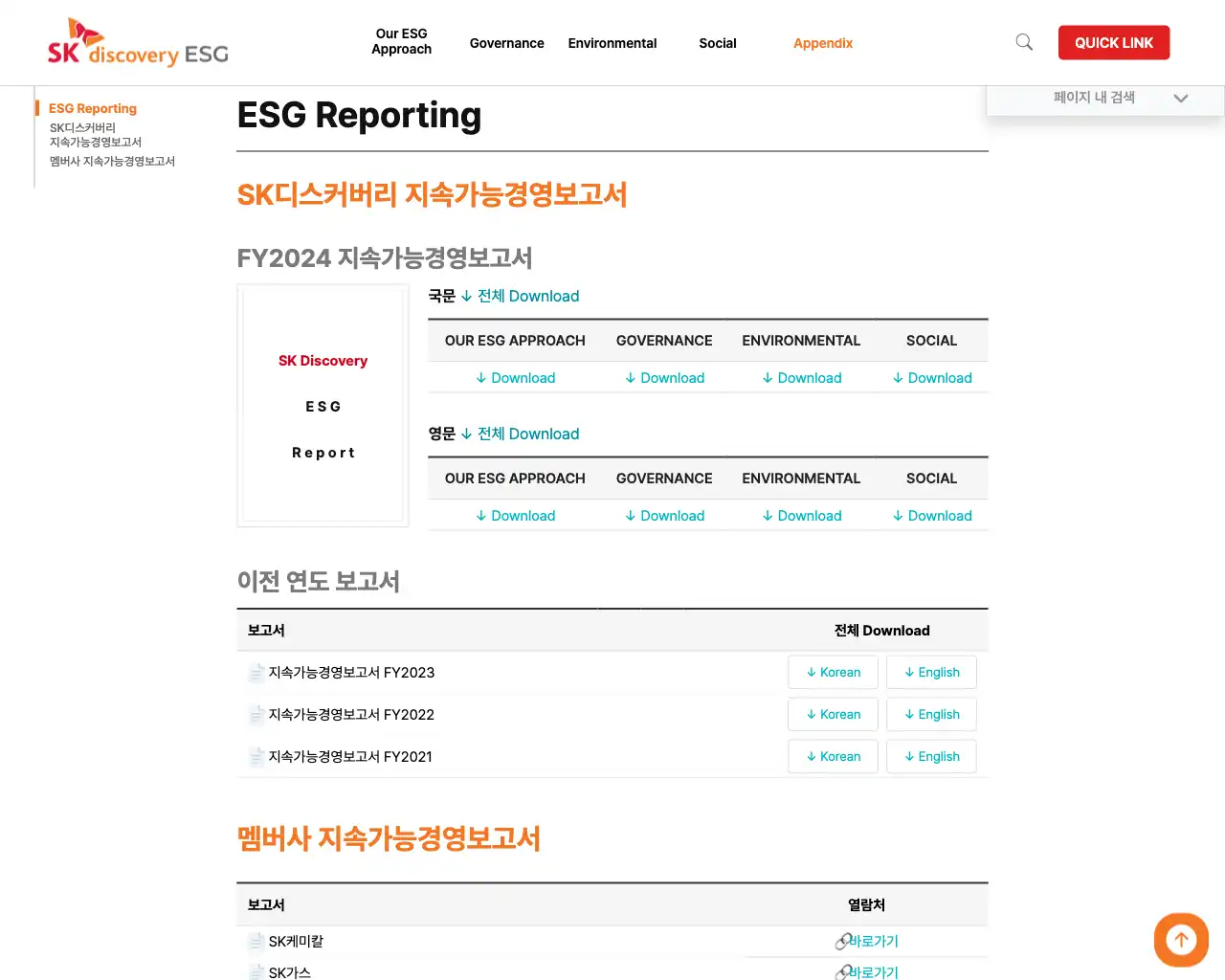Select ESG Reporting in the sidebar
Screen dimensions: 1225x980
click(x=93, y=108)
